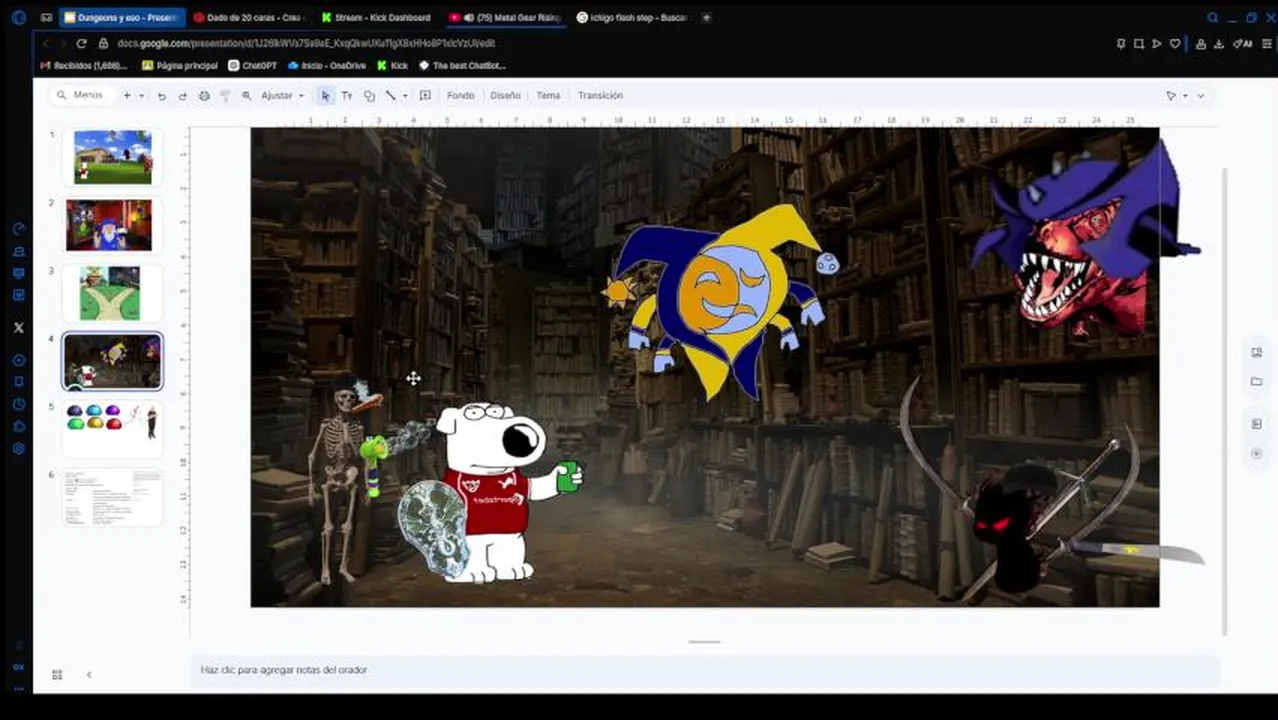Image resolution: width=1278 pixels, height=720 pixels.
Task: Open Página principal bookmark
Action: [180, 66]
